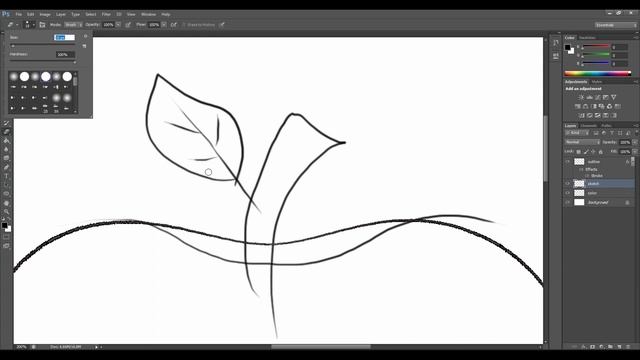Add Invert adjustment
This screenshot has width=640, height=360.
tap(582, 116)
